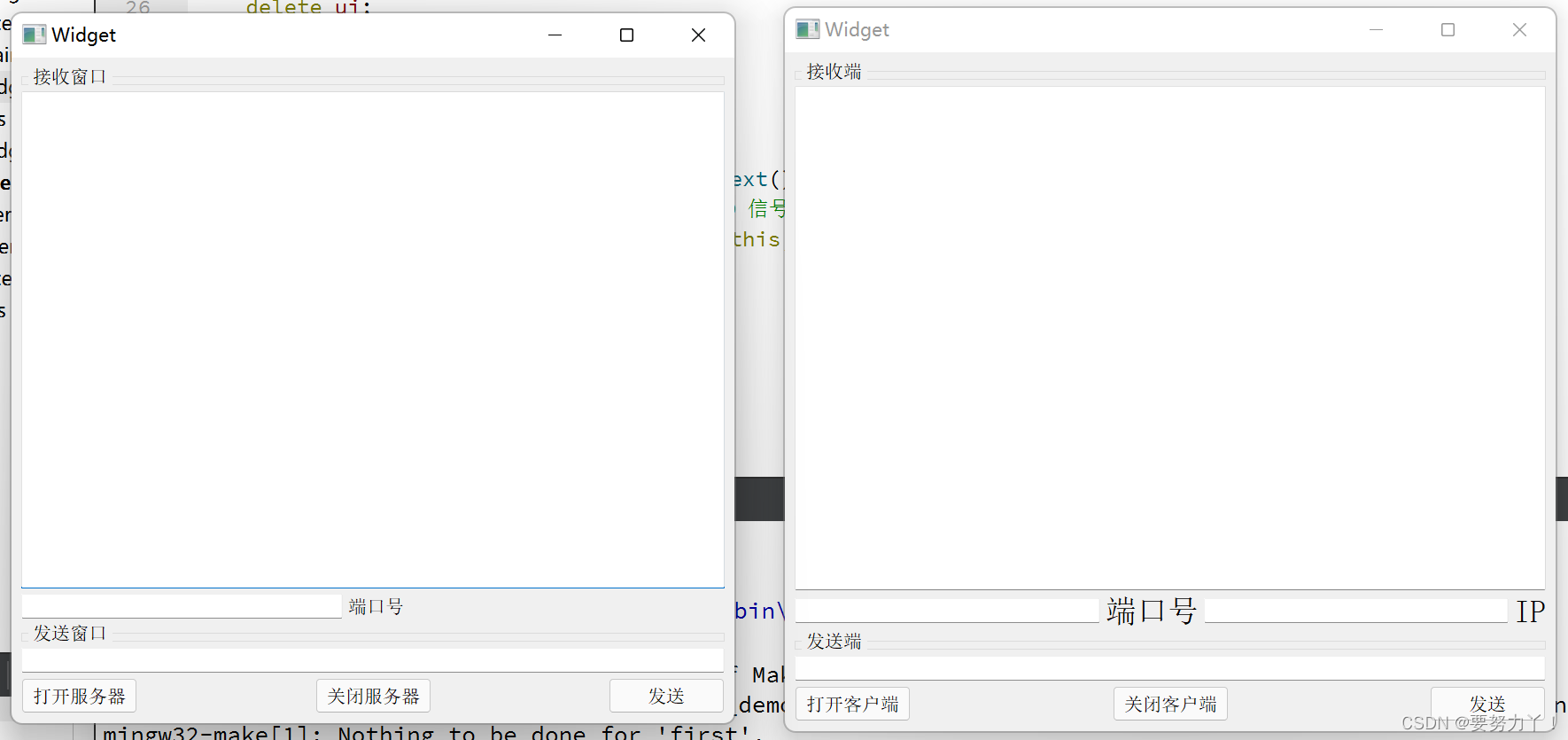The width and height of the screenshot is (1568, 740).
Task: Click the 发送窗口 group title
Action: click(70, 633)
